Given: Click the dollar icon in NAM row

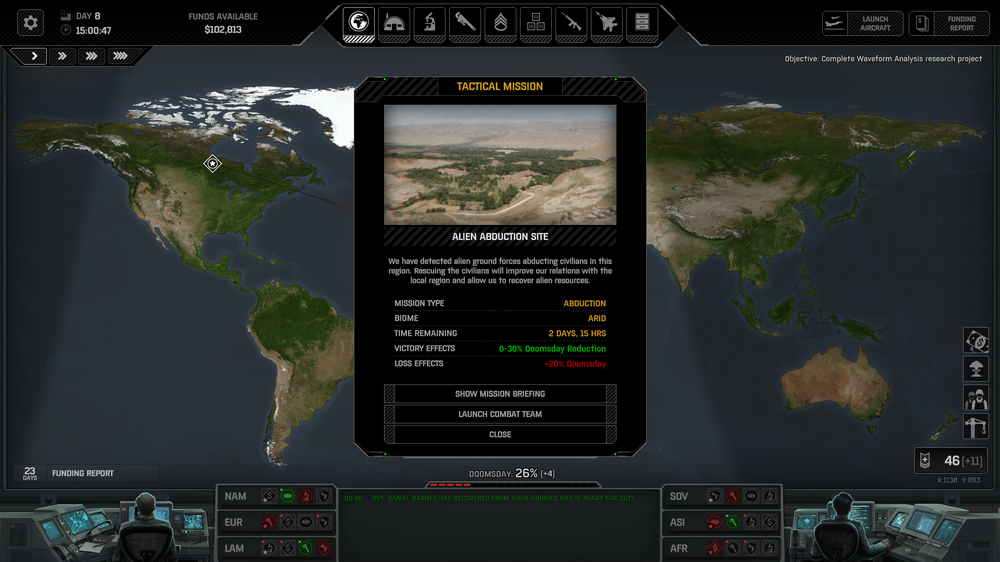Looking at the screenshot, I should (x=269, y=496).
